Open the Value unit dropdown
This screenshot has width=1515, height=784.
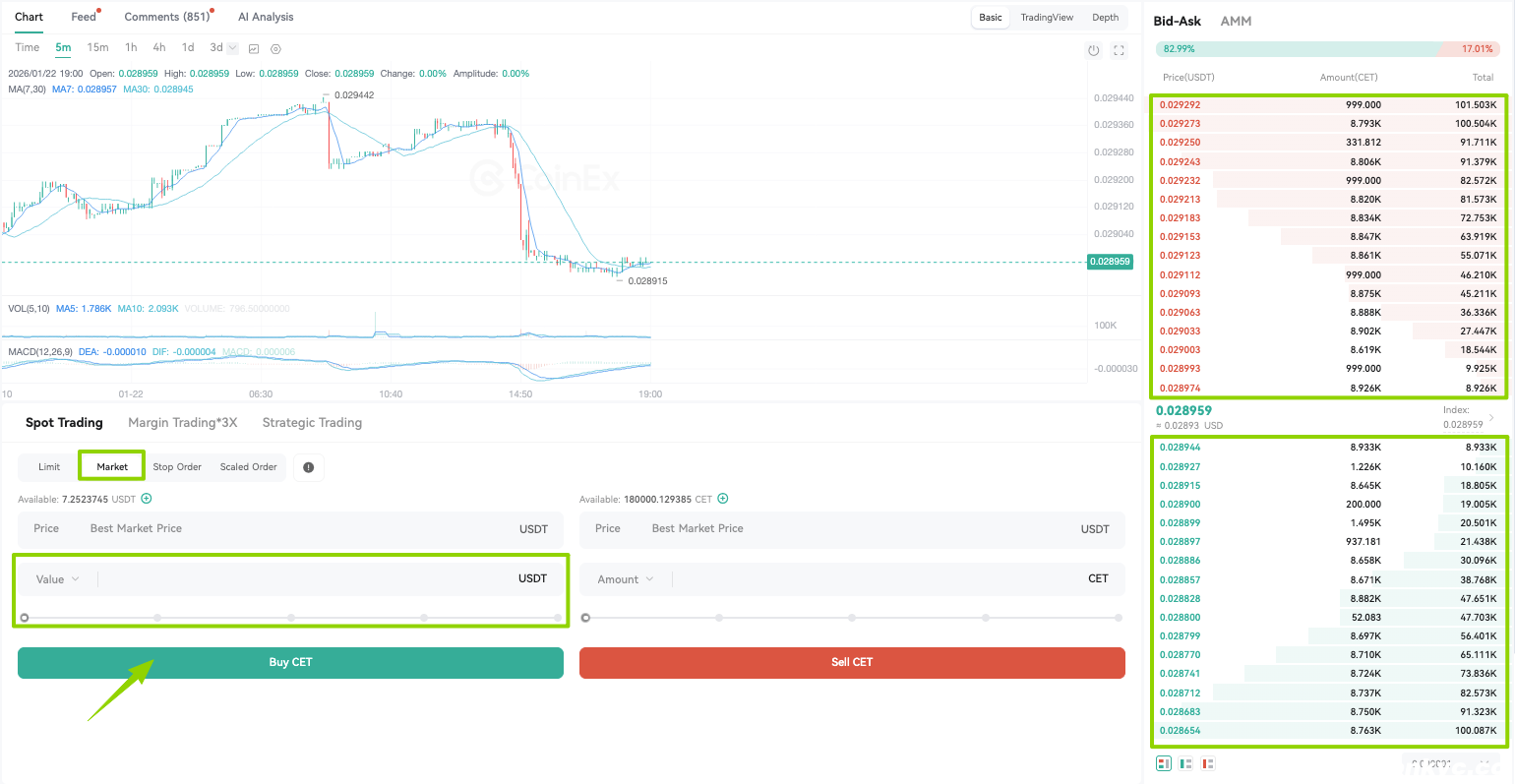pyautogui.click(x=58, y=579)
